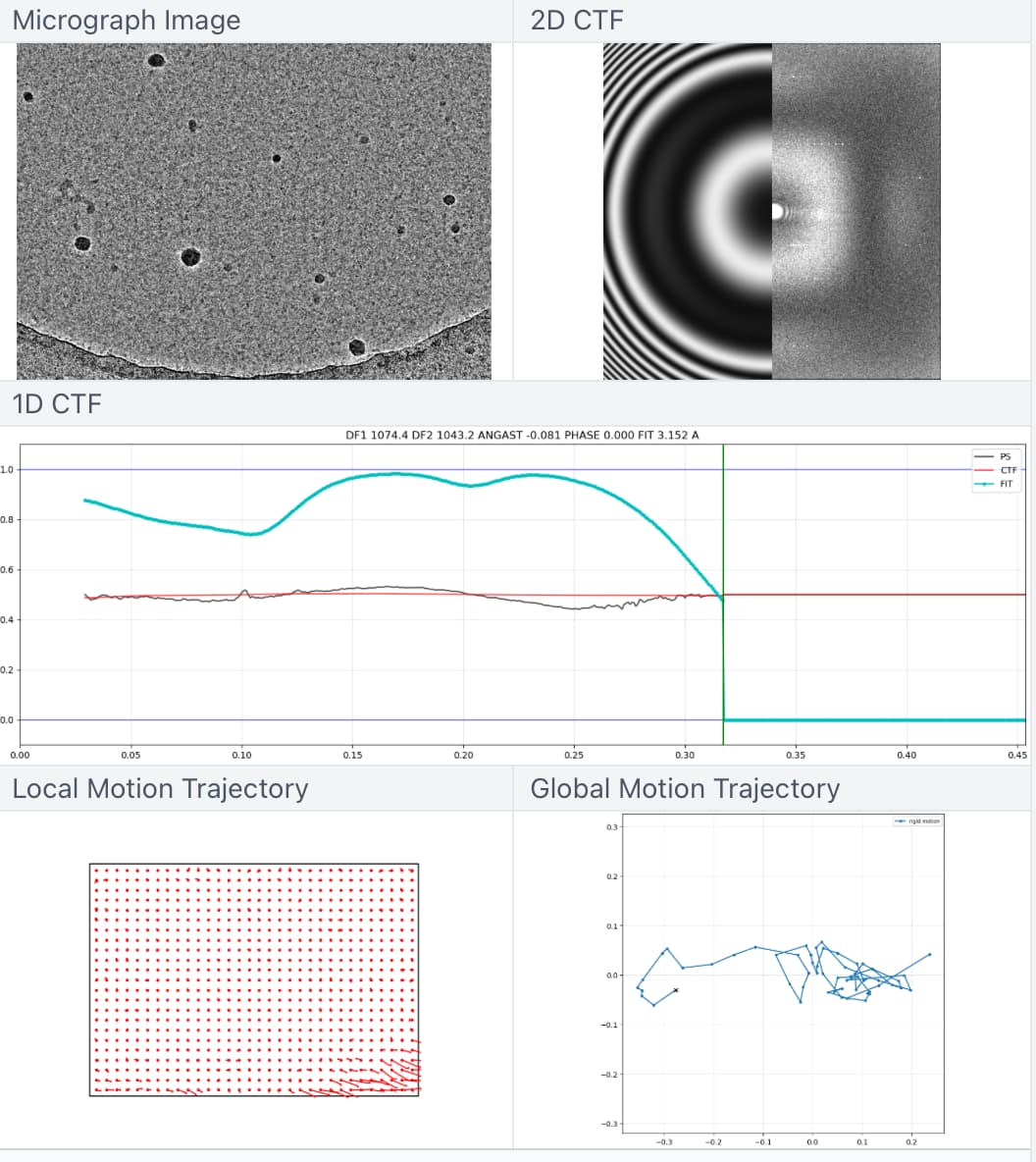Click the black x marker on the global motion trajectory
This screenshot has height=1162, width=1036.
(x=676, y=990)
